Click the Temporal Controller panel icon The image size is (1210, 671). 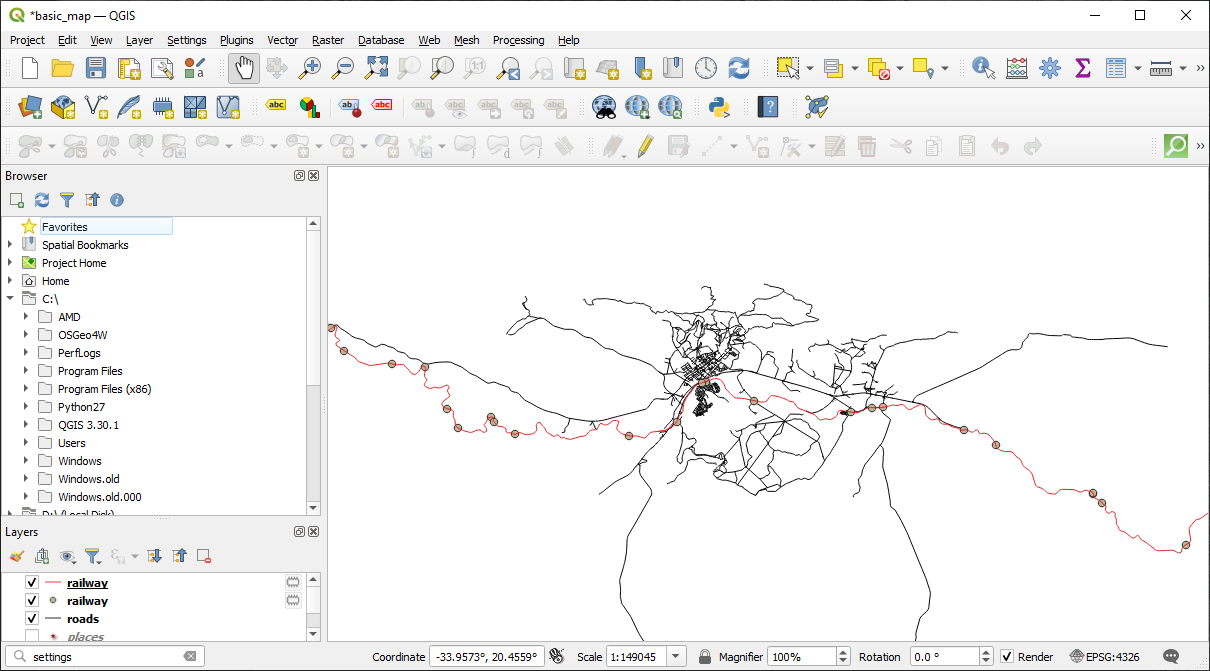pyautogui.click(x=706, y=69)
